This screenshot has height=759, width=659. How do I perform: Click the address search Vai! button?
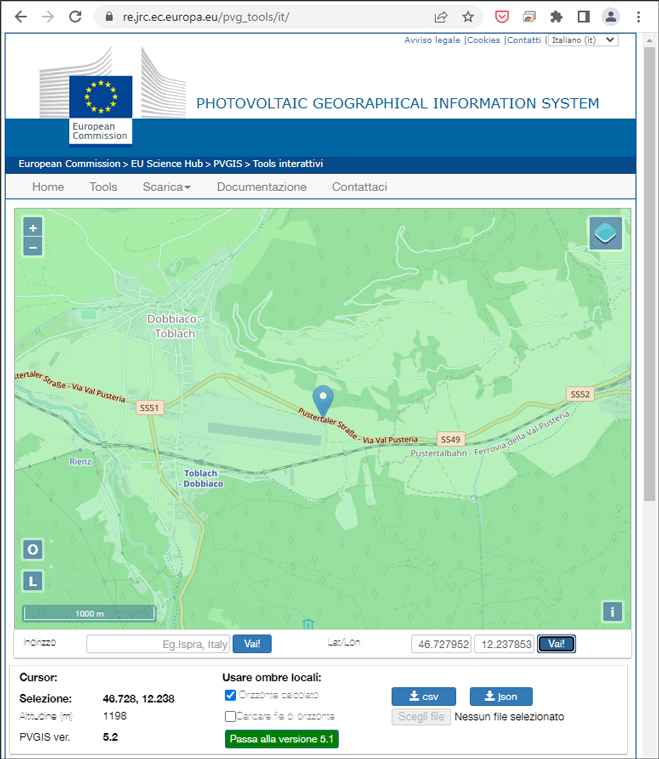[x=252, y=644]
